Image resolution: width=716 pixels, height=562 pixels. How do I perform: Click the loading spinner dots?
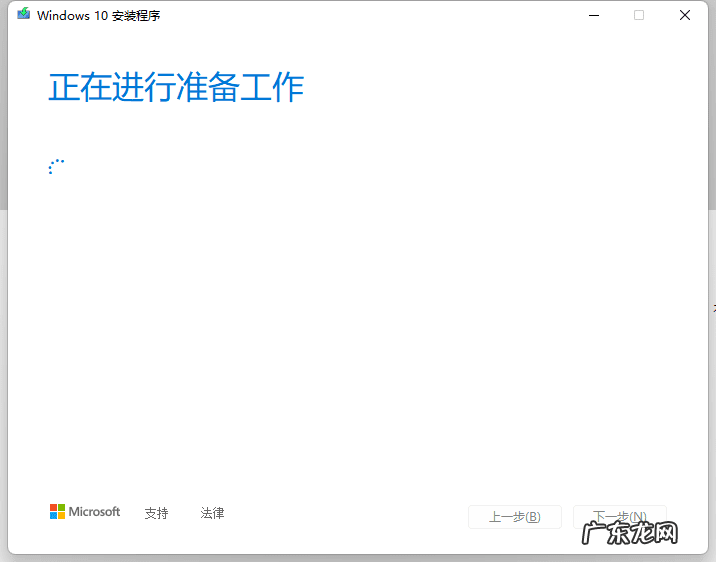(x=56, y=167)
